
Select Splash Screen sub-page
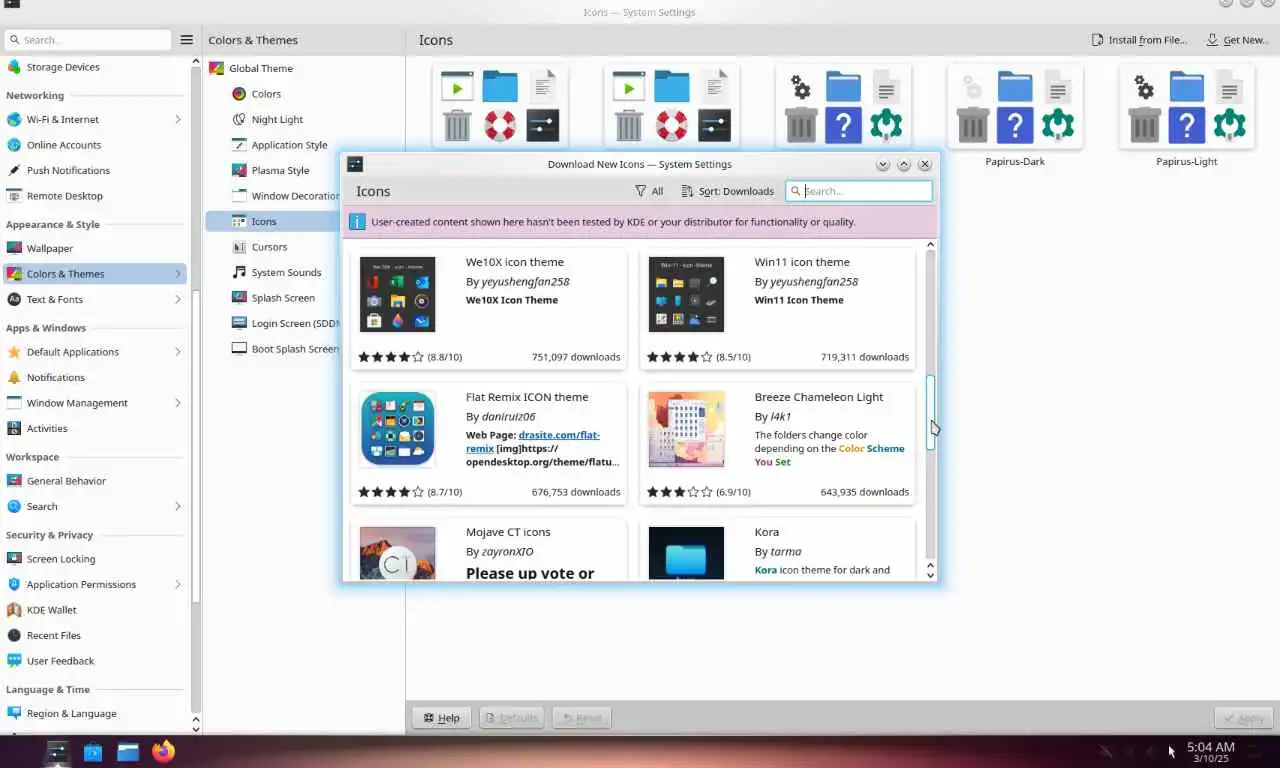coord(272,298)
